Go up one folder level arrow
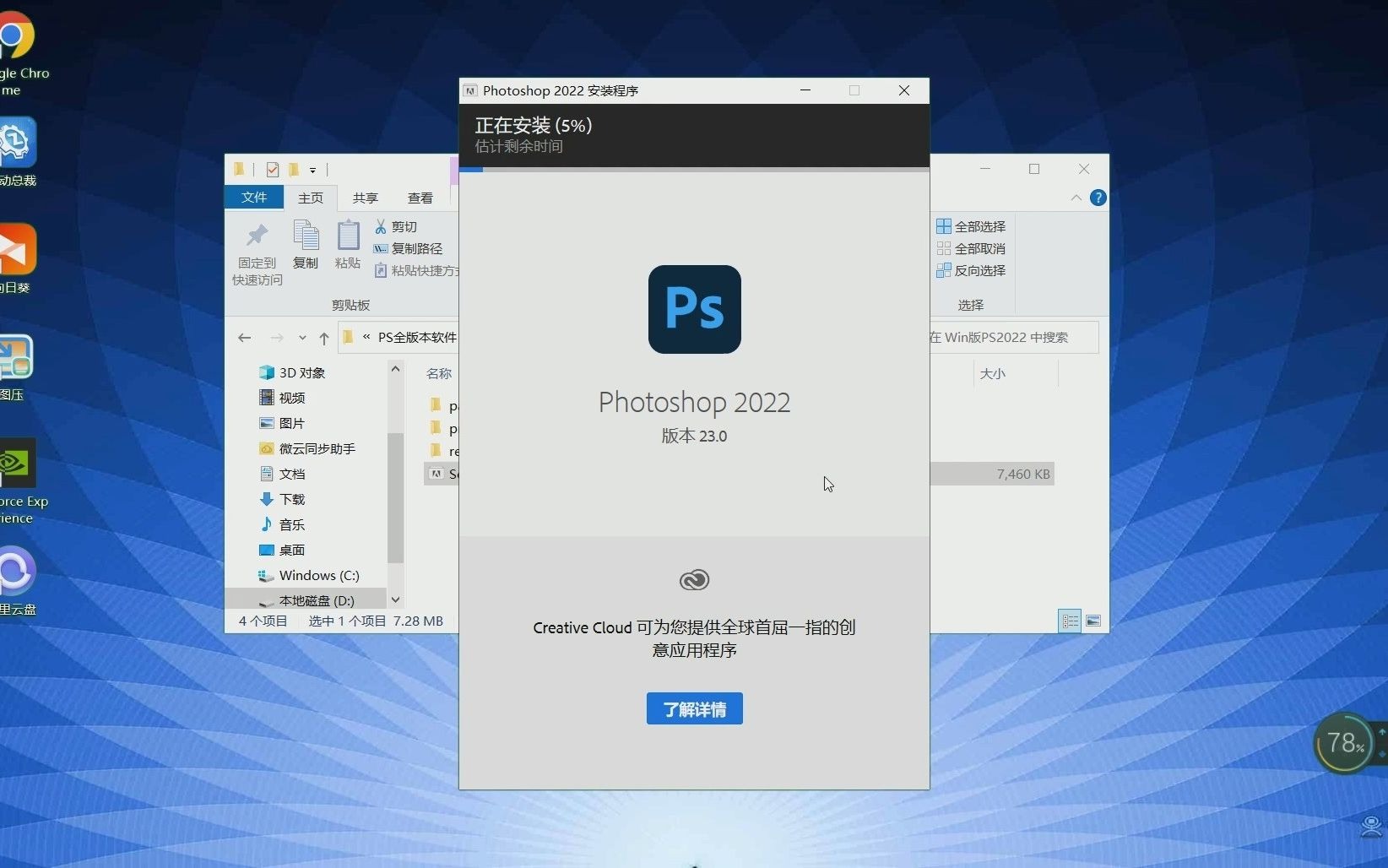 324,338
